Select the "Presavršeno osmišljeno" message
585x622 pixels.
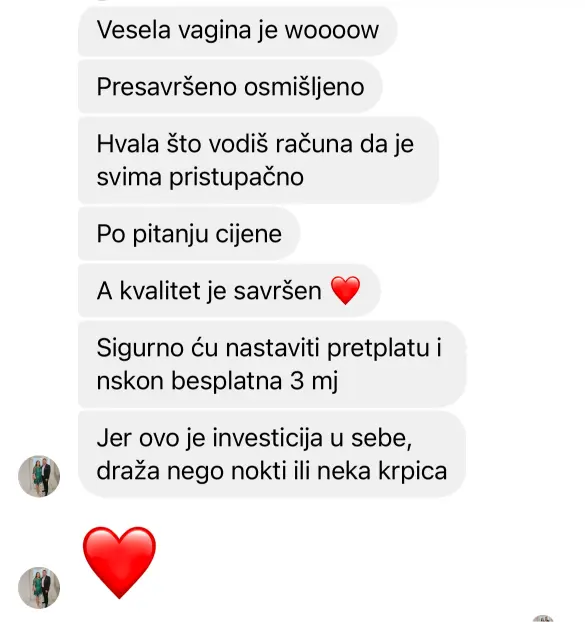(230, 86)
